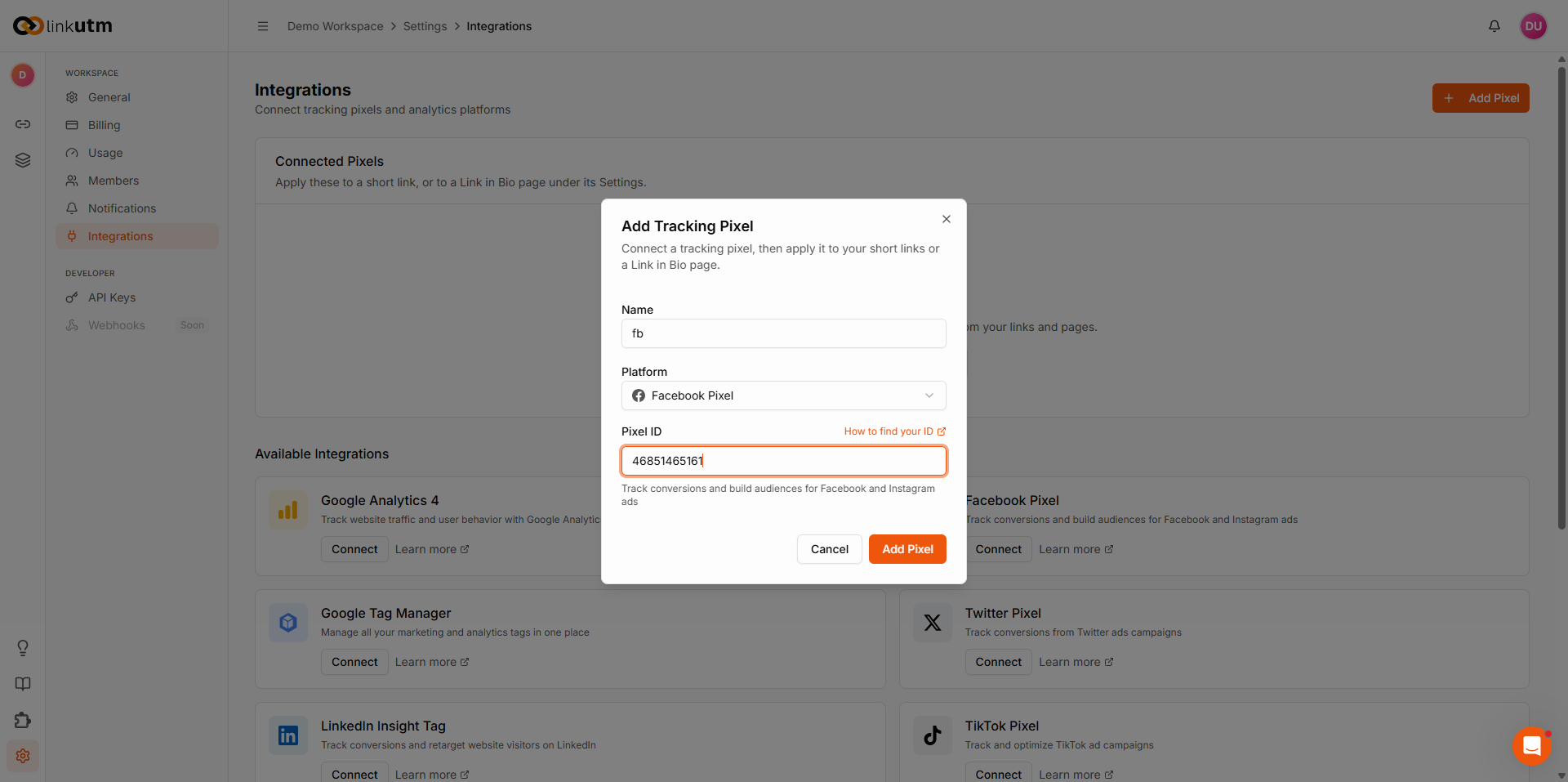The image size is (1568, 782).
Task: Click the LinkedIn Insight Tag logo
Action: (288, 735)
